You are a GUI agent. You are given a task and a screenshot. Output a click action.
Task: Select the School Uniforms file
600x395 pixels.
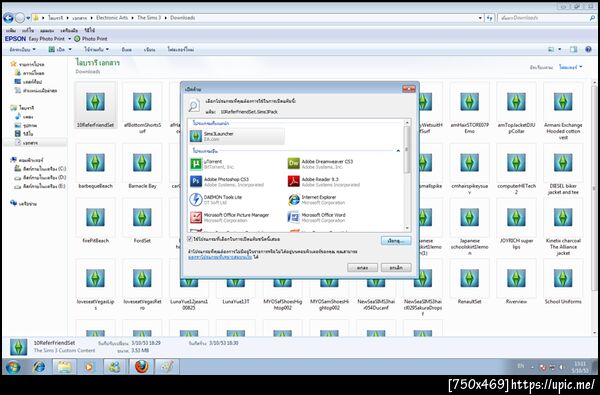563,282
